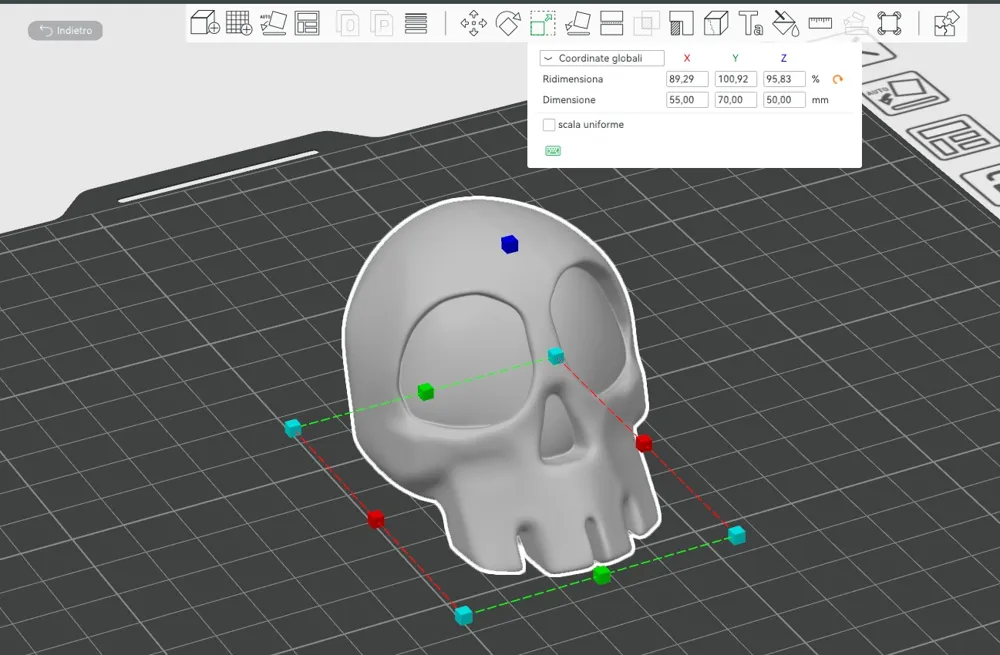
Task: Open the Coordinate globali dropdown
Action: (602, 58)
